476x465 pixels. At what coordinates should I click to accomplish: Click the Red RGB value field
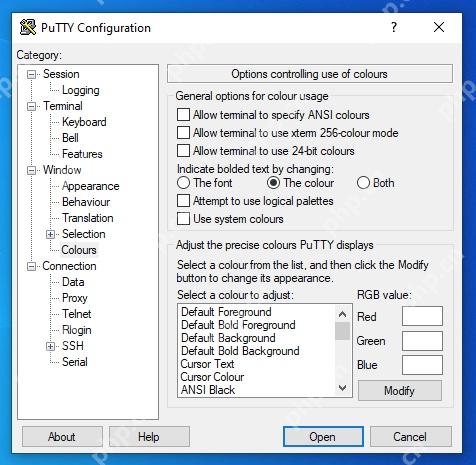(x=422, y=316)
